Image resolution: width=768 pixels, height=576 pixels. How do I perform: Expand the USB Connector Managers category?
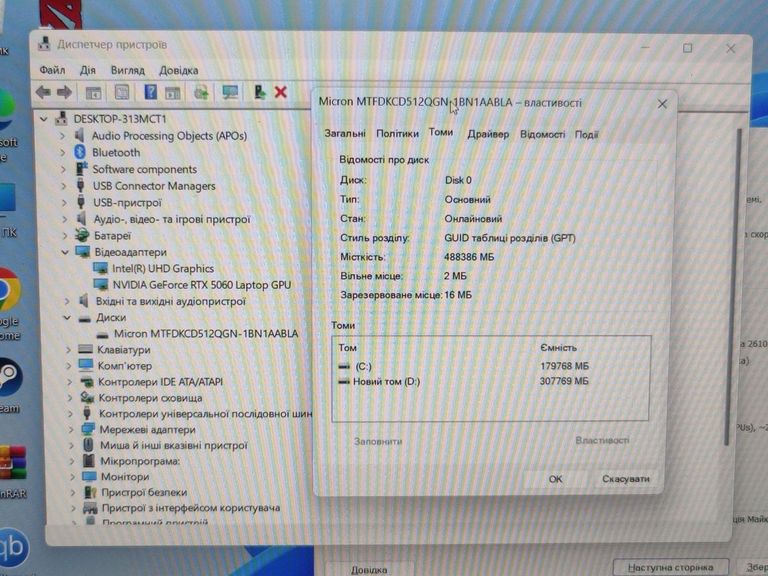63,186
